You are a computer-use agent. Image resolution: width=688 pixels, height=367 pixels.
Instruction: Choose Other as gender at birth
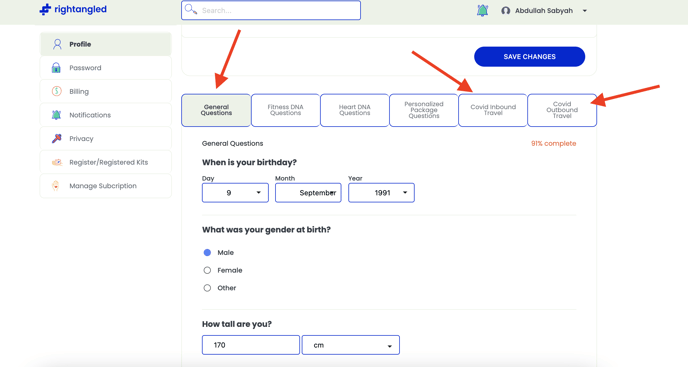[x=207, y=288]
